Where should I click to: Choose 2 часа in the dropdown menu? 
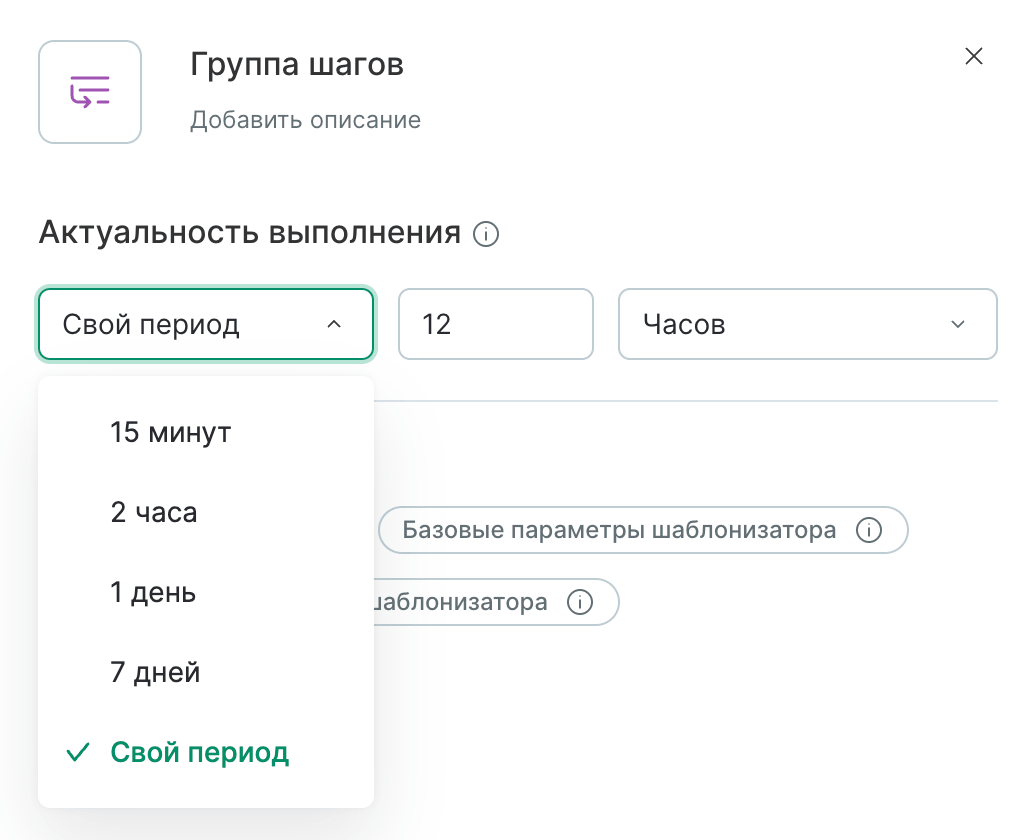point(155,512)
